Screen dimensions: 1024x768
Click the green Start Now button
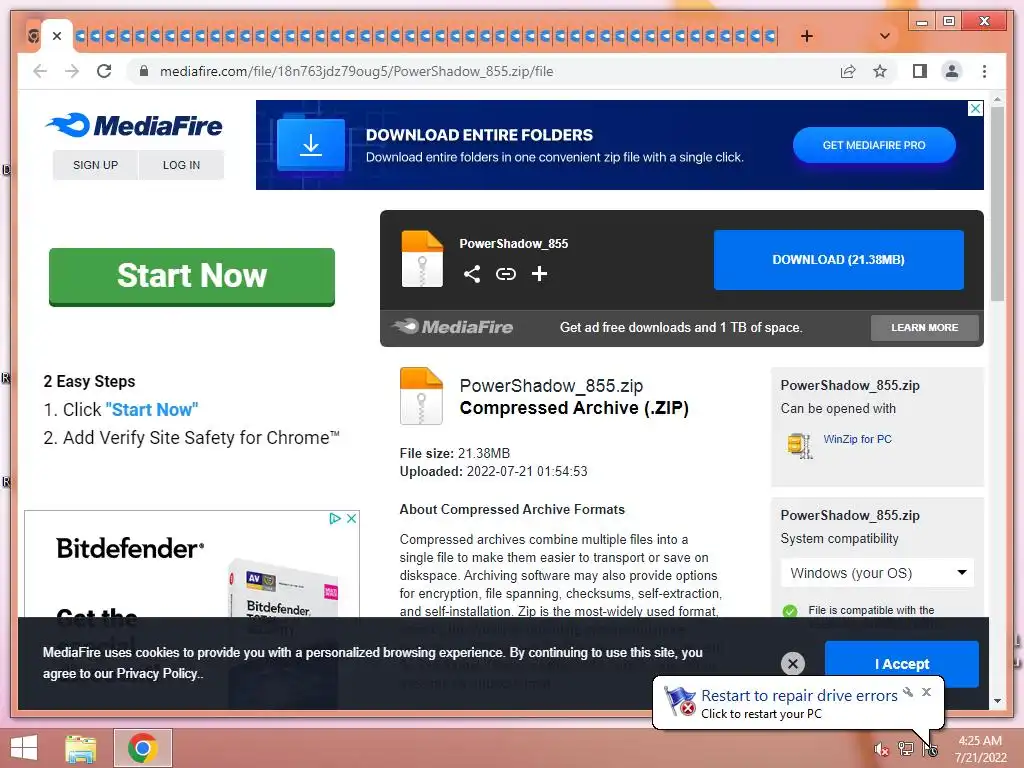(x=192, y=276)
